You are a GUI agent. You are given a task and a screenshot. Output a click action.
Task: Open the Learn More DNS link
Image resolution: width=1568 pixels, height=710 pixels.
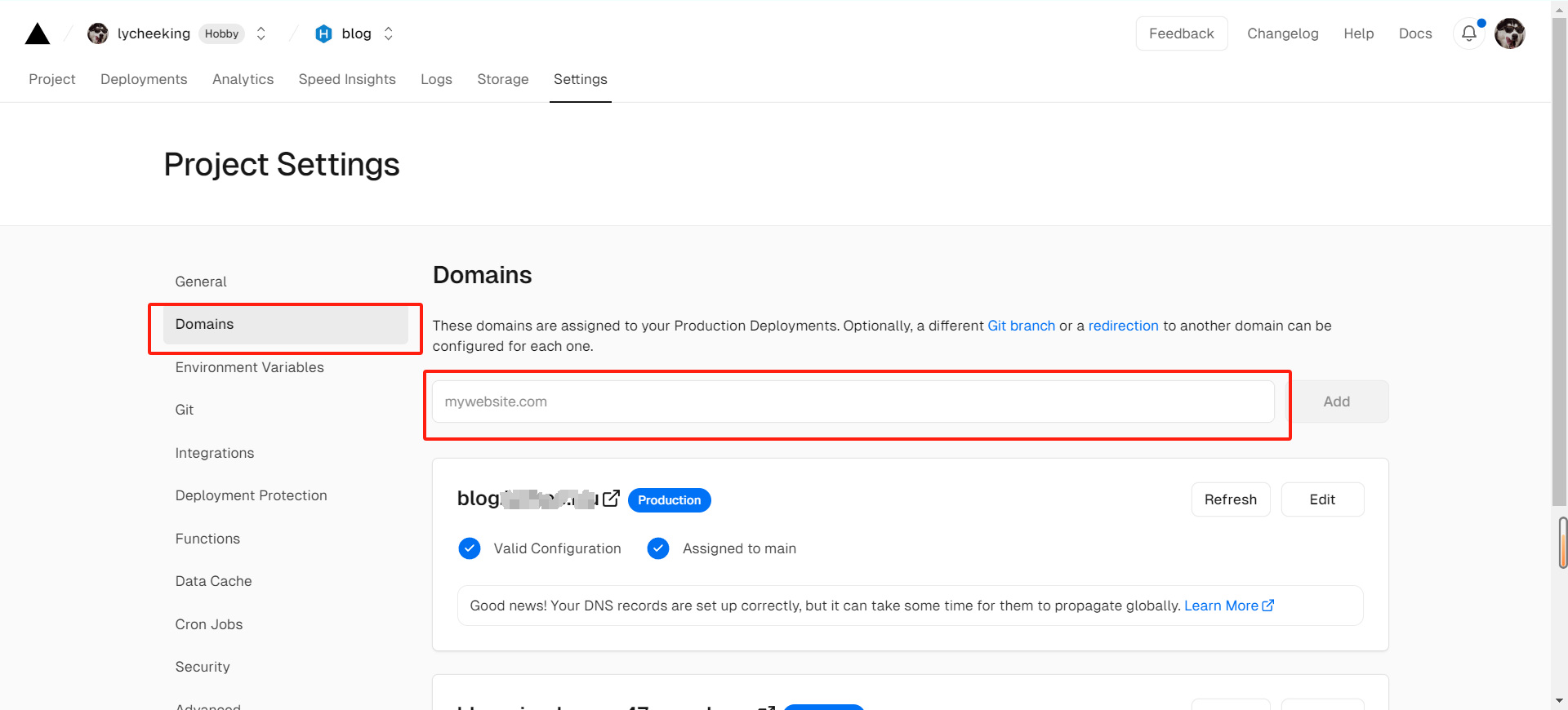[1228, 606]
